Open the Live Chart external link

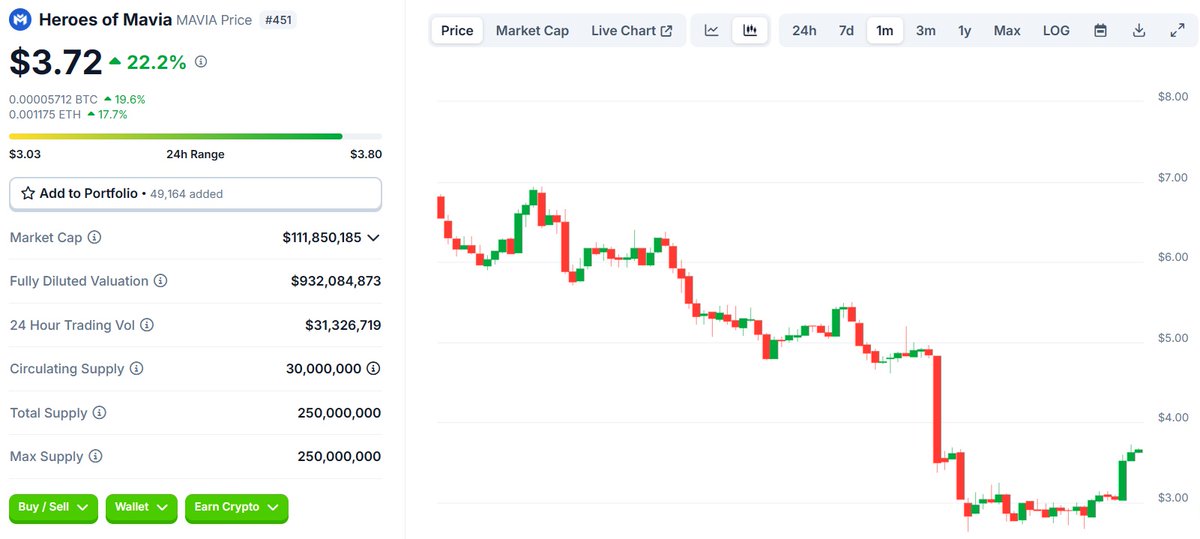coord(632,30)
